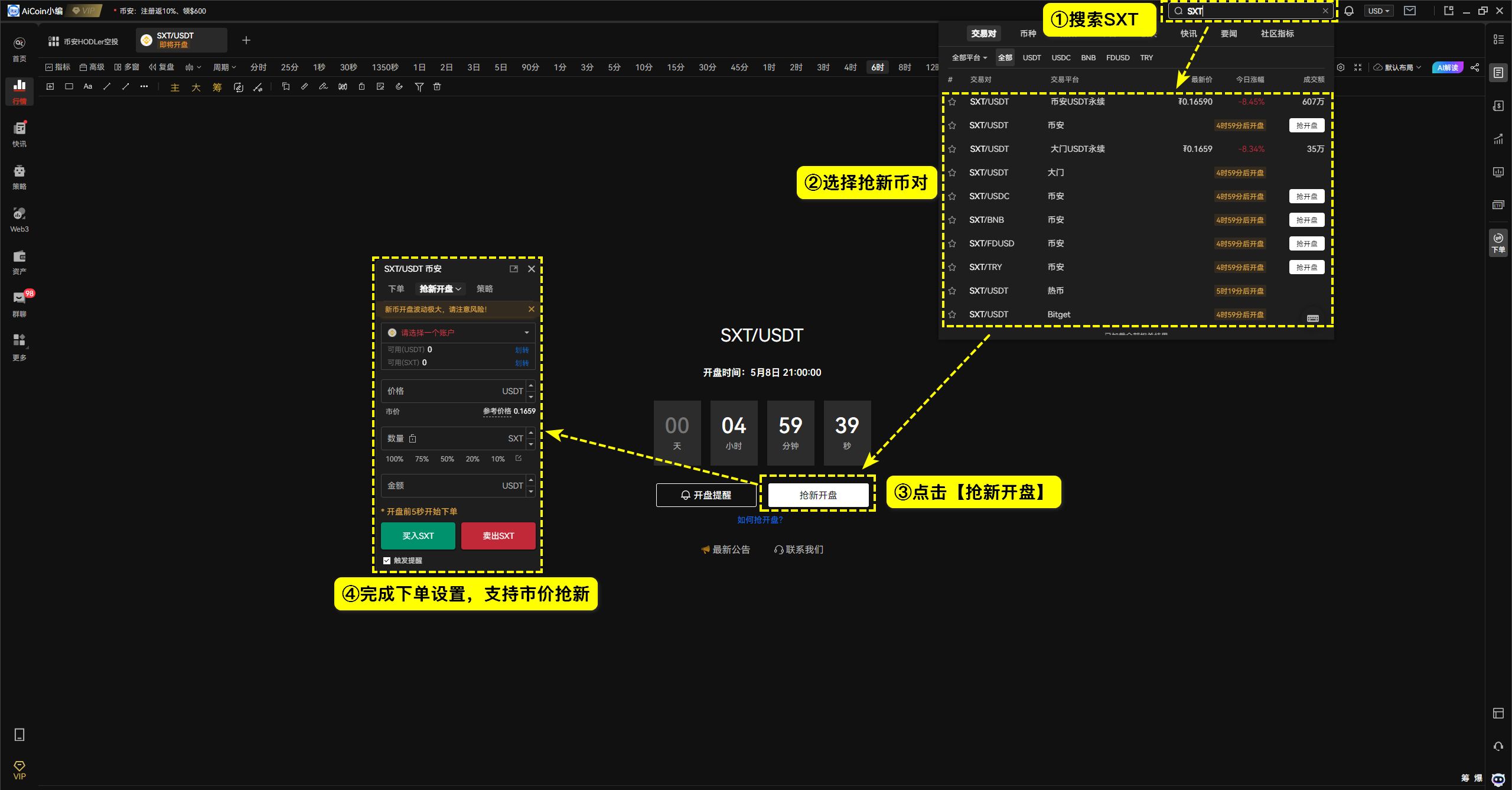Toggle the 触发提醒 checkbox
This screenshot has width=1512, height=790.
[387, 560]
